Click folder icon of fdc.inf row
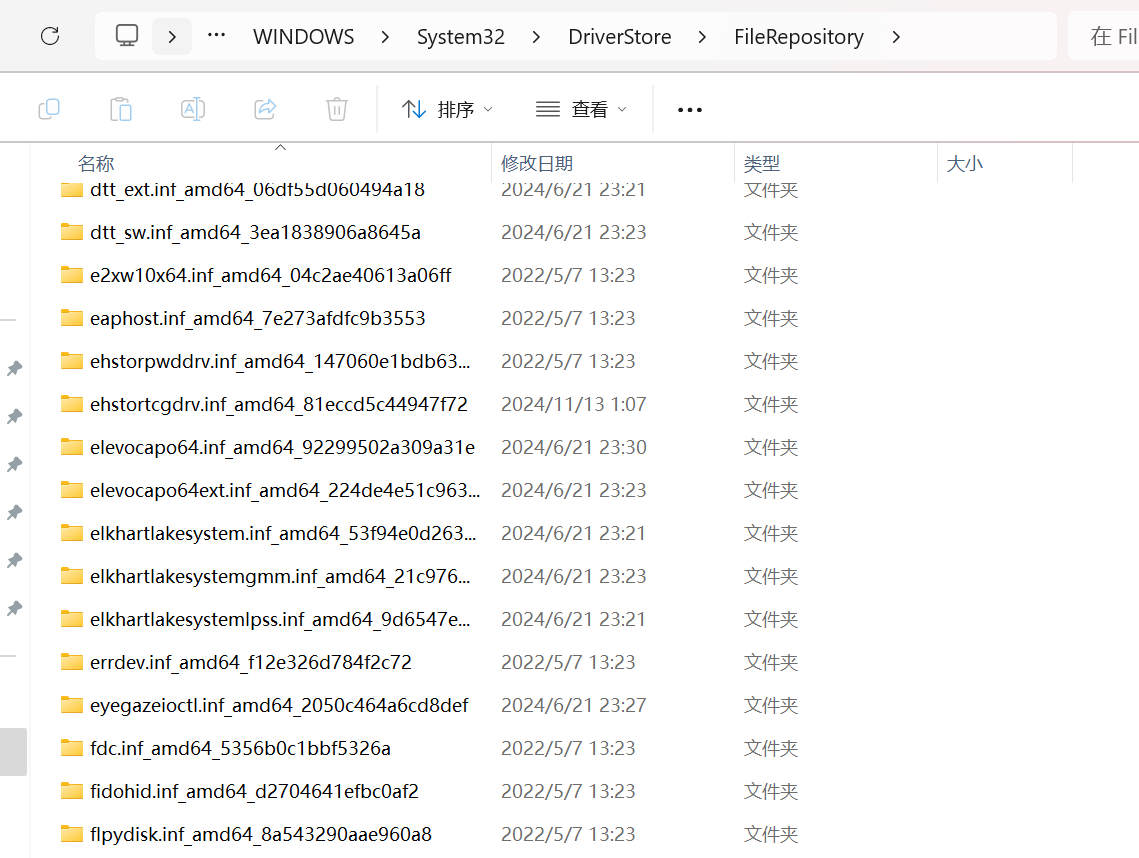Viewport: 1139px width, 858px height. 71,747
